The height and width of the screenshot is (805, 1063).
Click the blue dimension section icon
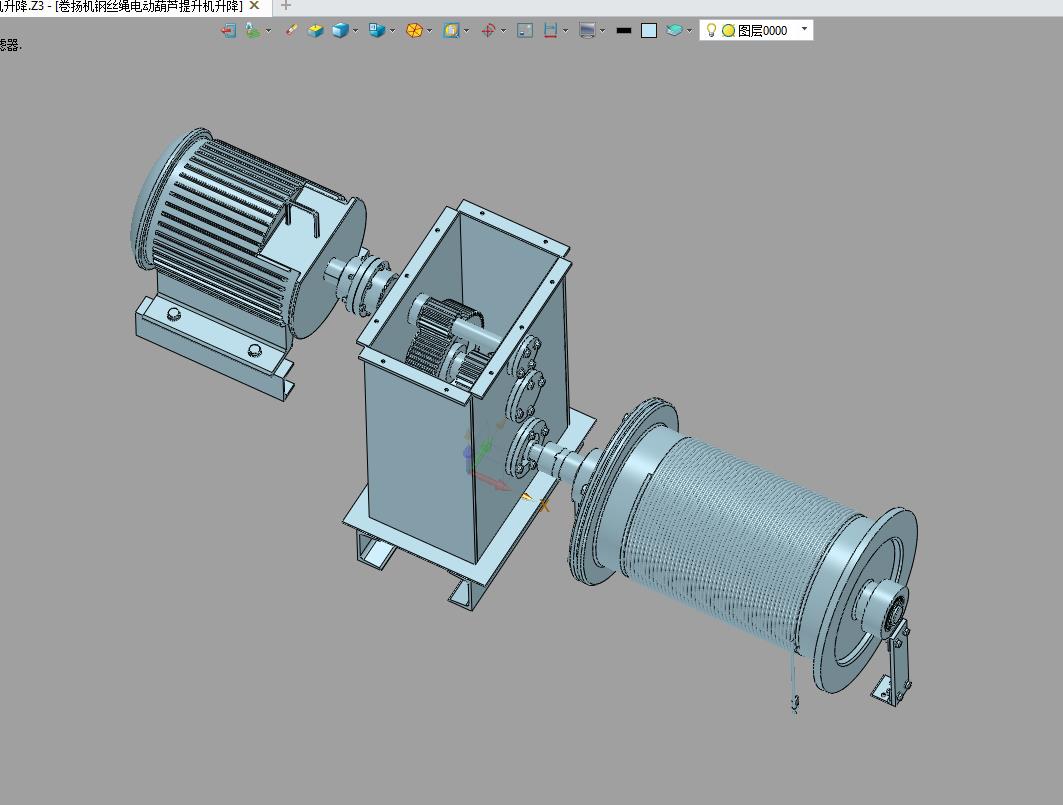550,31
